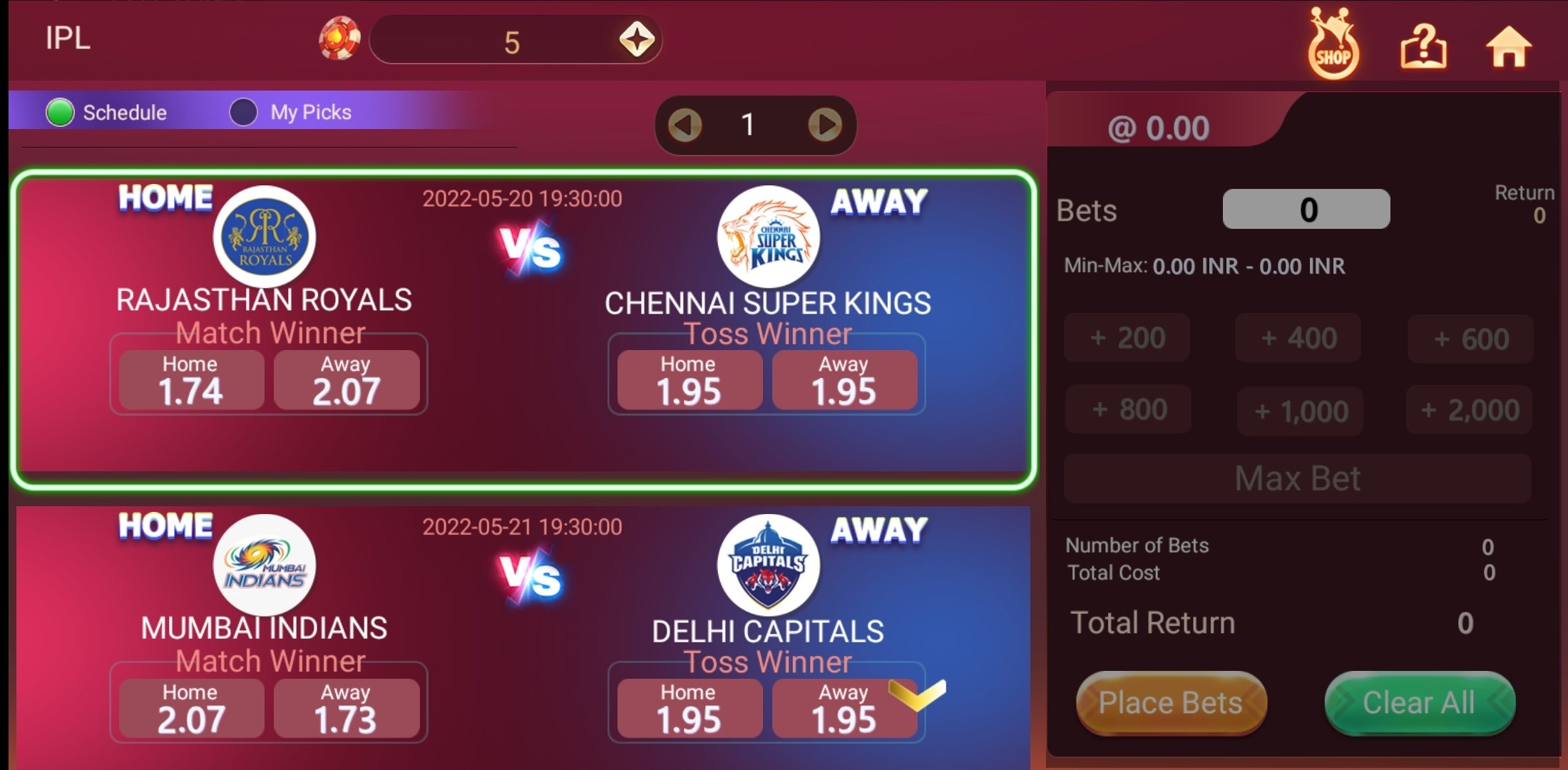1568x770 pixels.
Task: Open the help question-mark icon
Action: (1423, 46)
